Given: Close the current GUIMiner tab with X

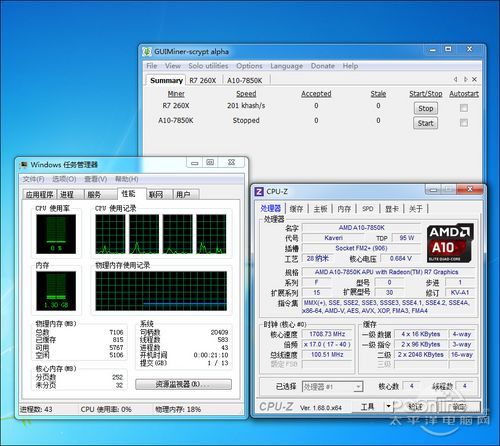Looking at the screenshot, I should (x=474, y=79).
